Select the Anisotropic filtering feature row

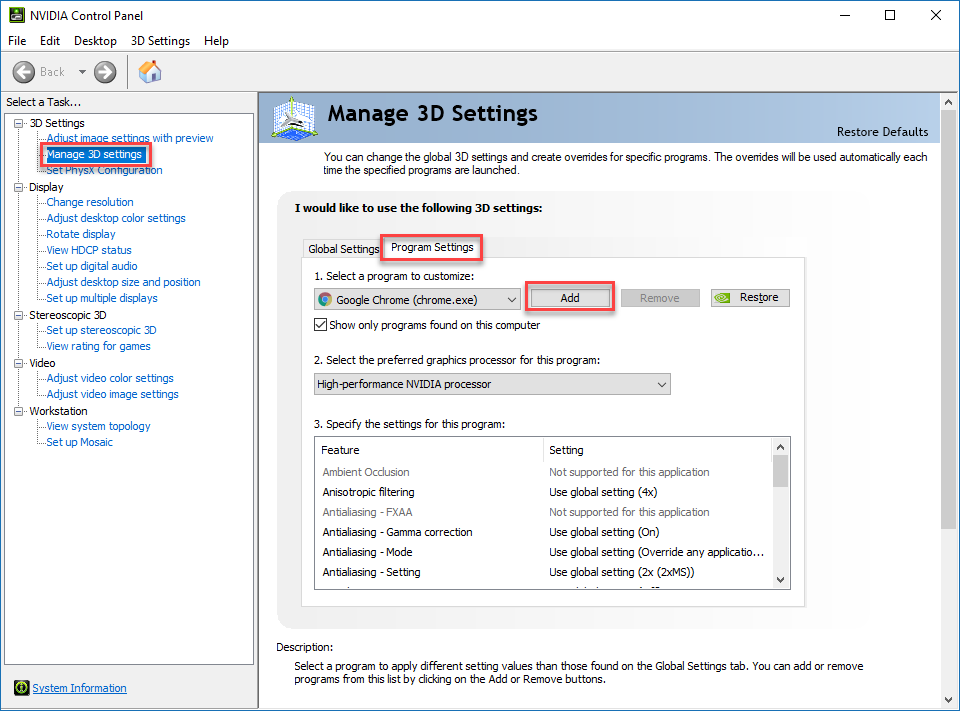[x=543, y=492]
